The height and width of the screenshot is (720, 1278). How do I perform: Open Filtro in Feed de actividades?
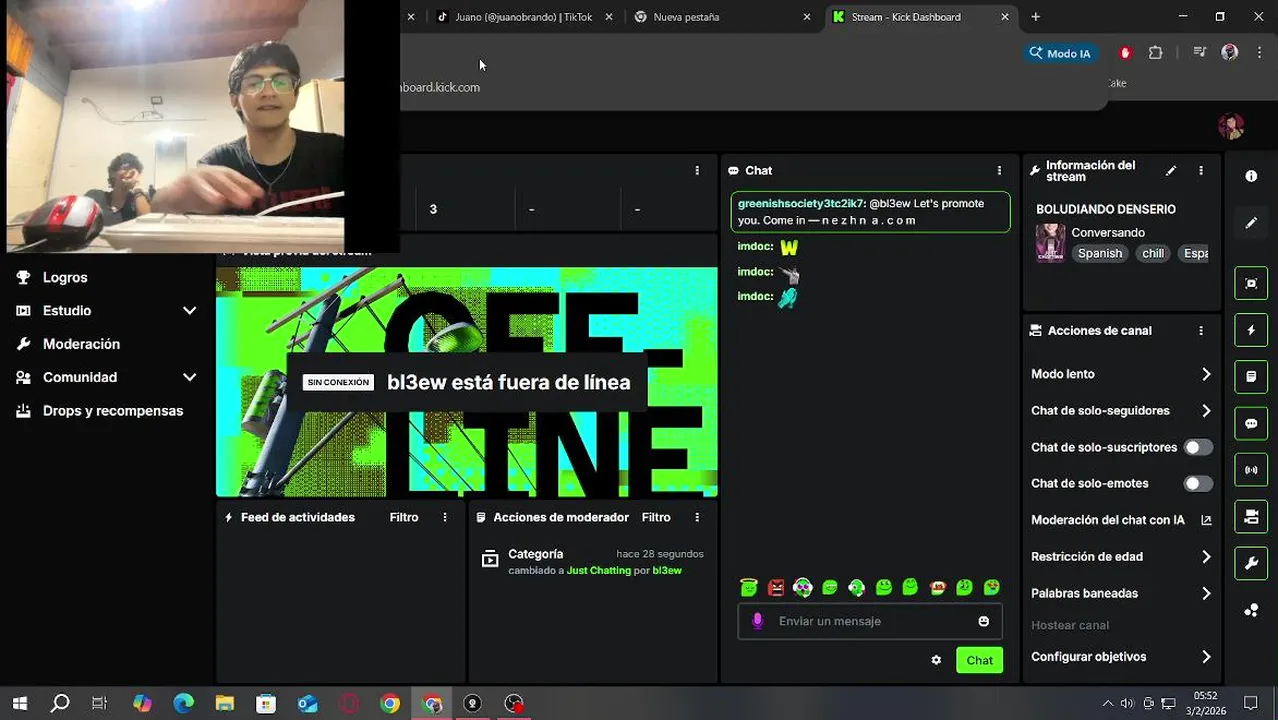[404, 517]
